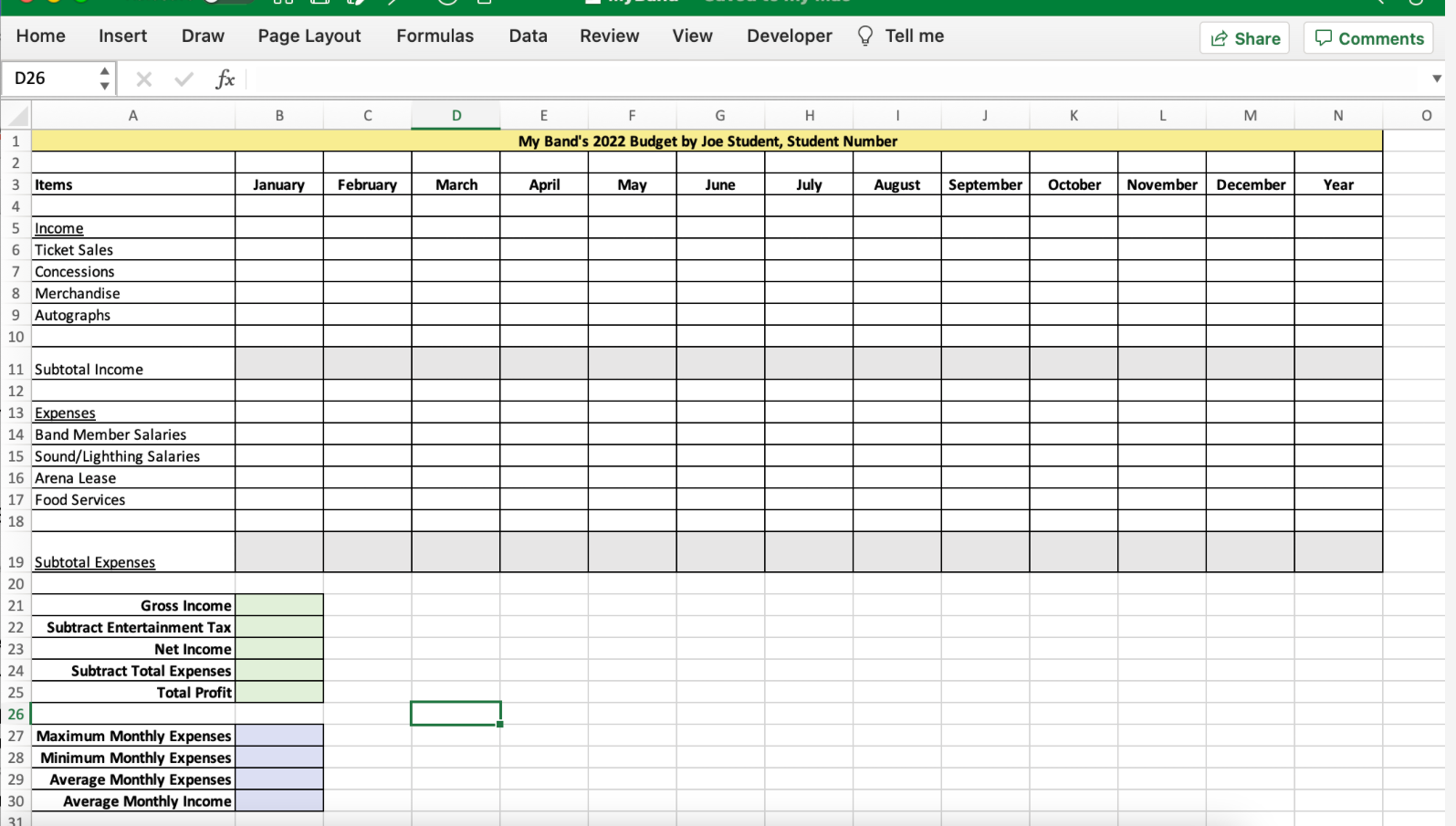This screenshot has height=826, width=1456.
Task: Open the Draw ribbon tab
Action: click(203, 36)
